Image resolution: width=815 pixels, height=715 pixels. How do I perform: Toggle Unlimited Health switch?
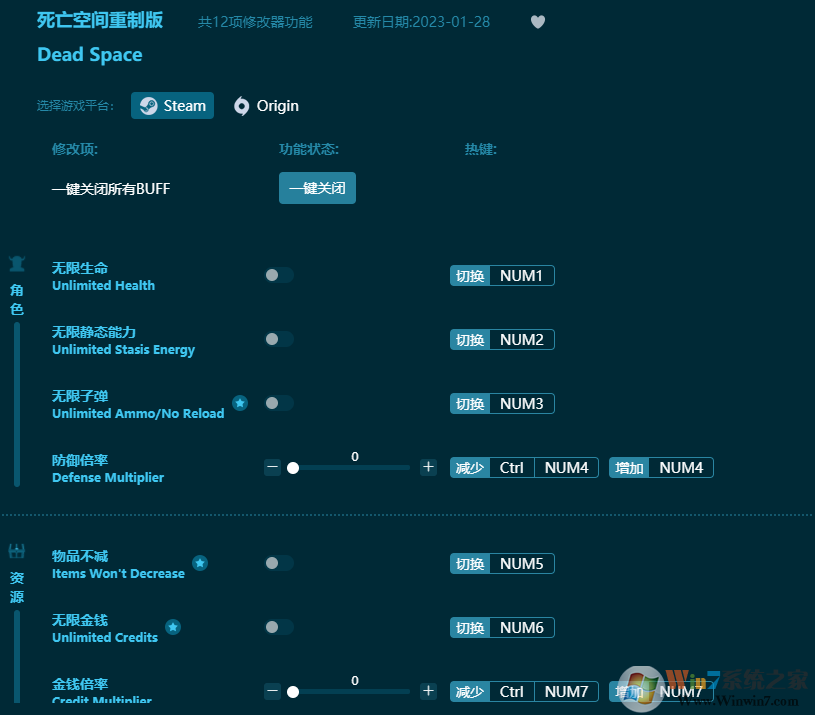[279, 275]
